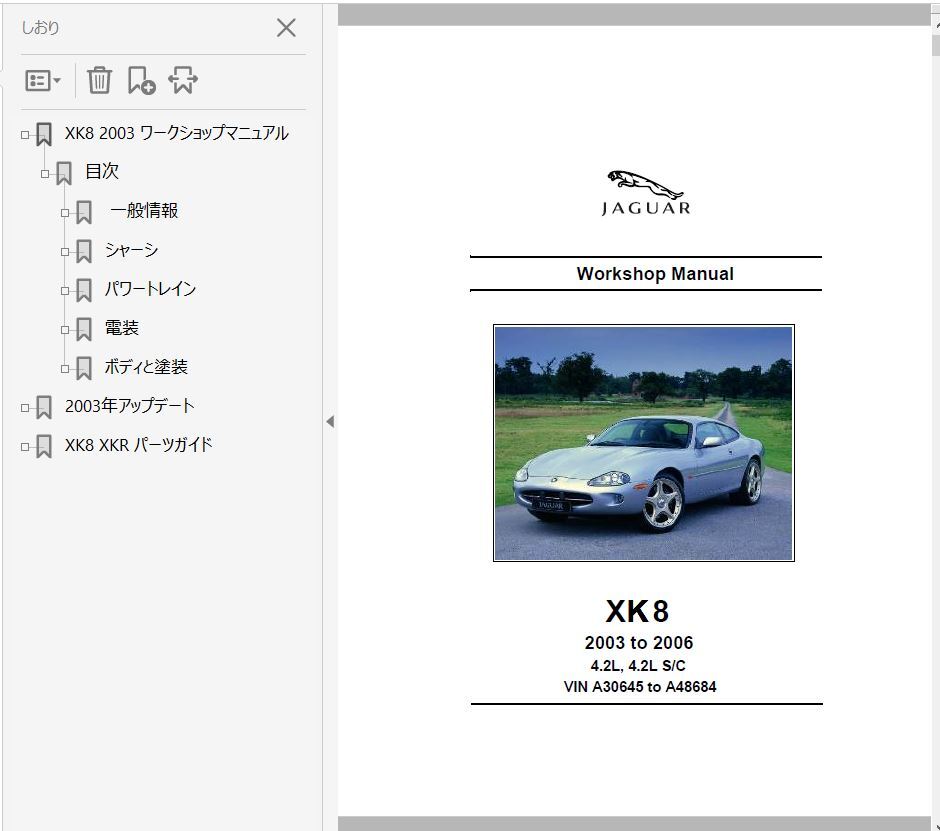Click the find current bookmark icon
The width and height of the screenshot is (940, 831).
[x=183, y=80]
